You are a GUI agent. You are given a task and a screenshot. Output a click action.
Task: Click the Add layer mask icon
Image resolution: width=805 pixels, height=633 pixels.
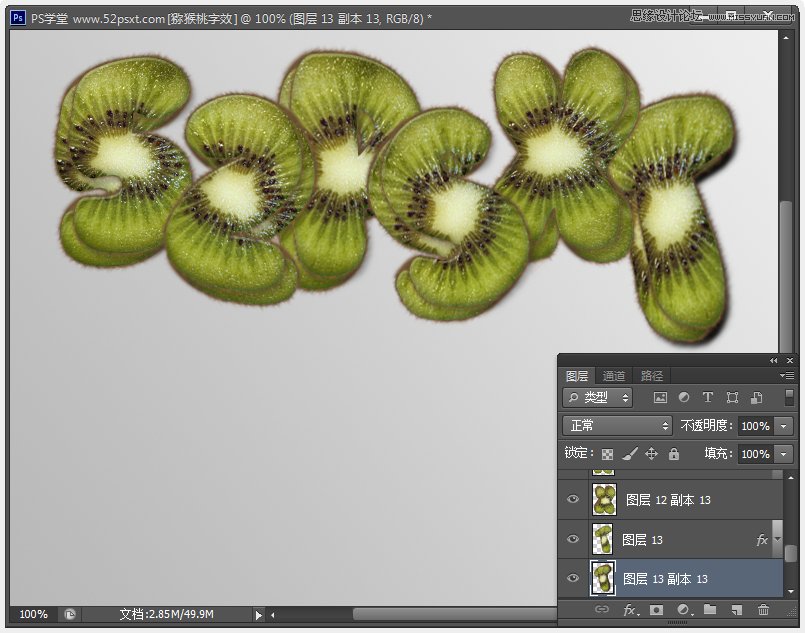click(x=657, y=610)
